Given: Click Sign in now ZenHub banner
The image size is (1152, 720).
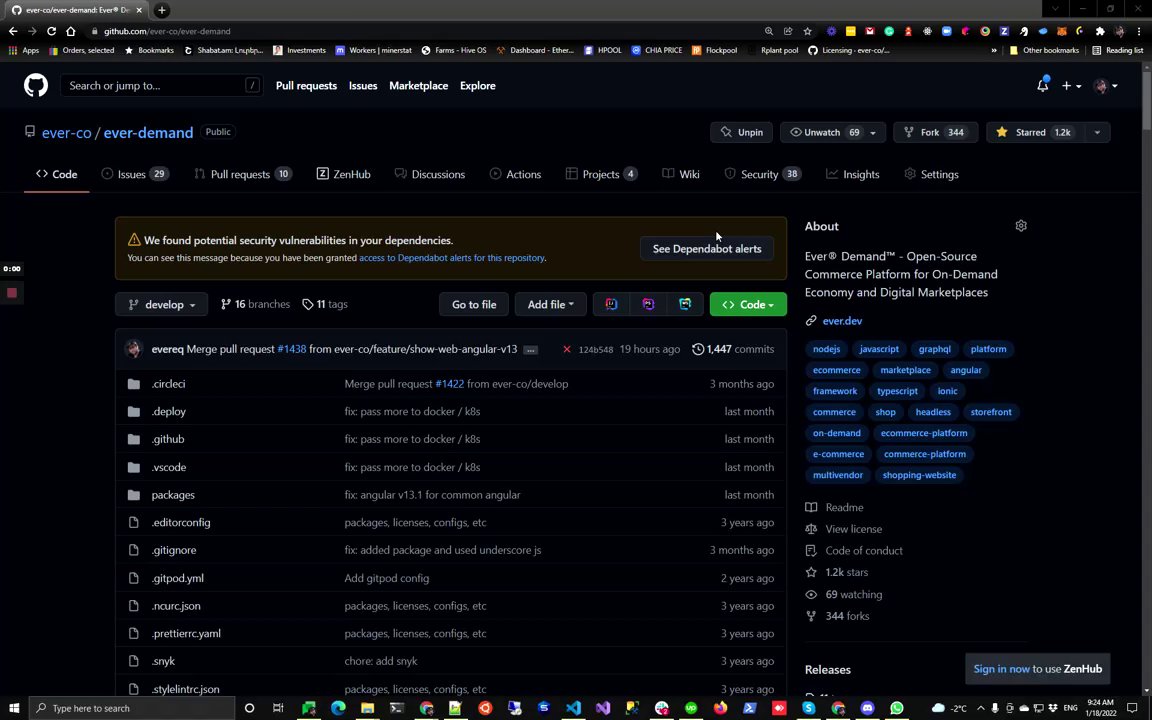Looking at the screenshot, I should tap(1037, 669).
